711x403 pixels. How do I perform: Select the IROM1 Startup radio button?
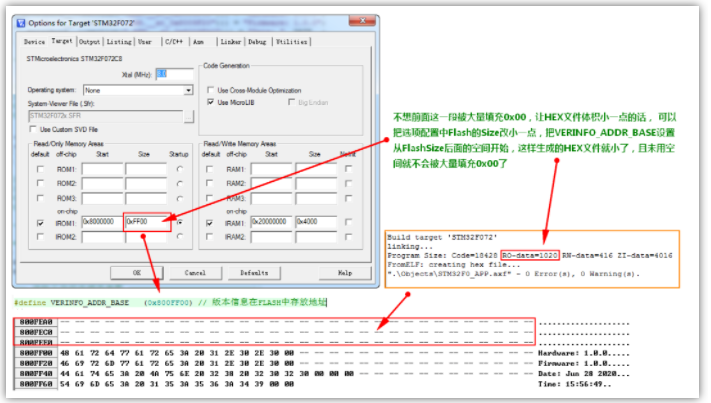click(x=180, y=222)
